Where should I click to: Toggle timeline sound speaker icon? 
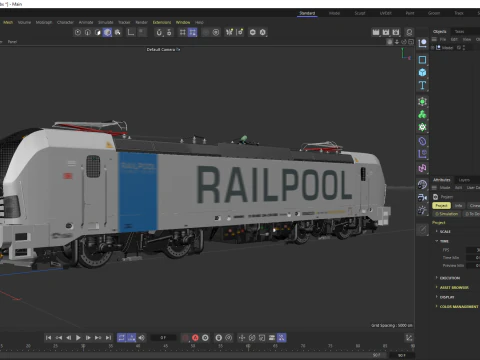click(142, 338)
